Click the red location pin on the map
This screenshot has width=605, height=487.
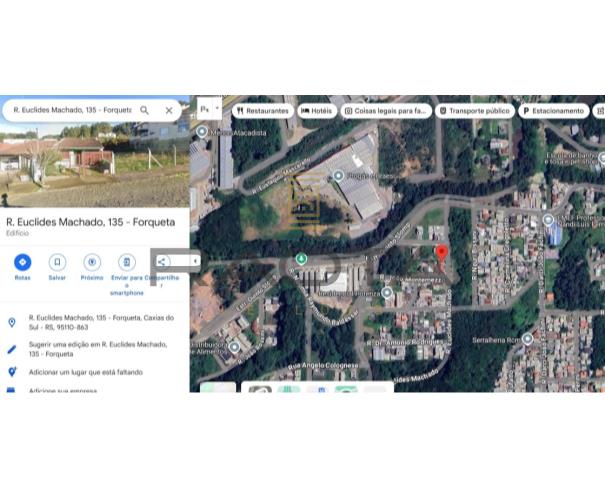click(441, 254)
